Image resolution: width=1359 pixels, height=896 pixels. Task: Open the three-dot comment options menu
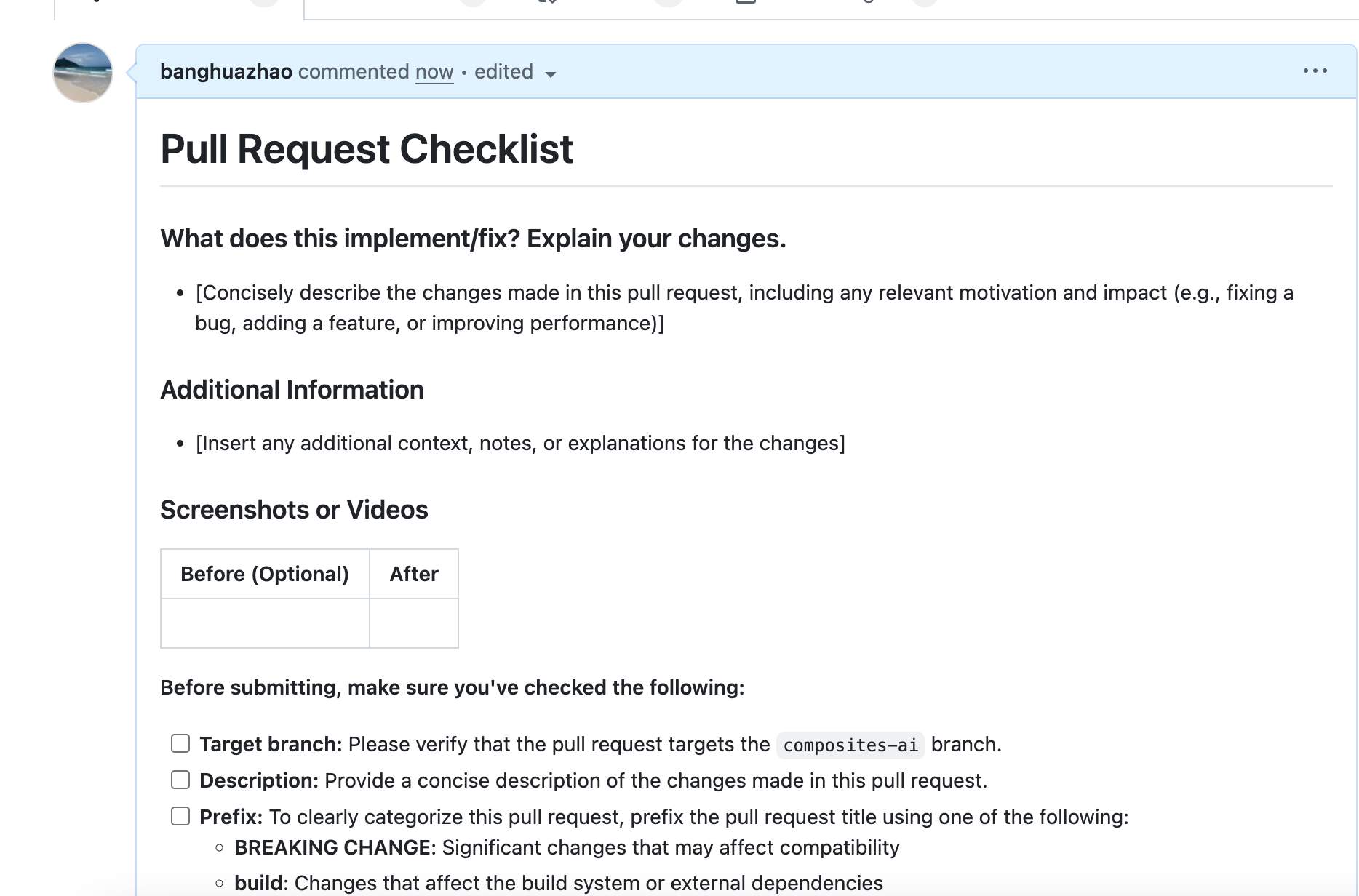point(1315,71)
